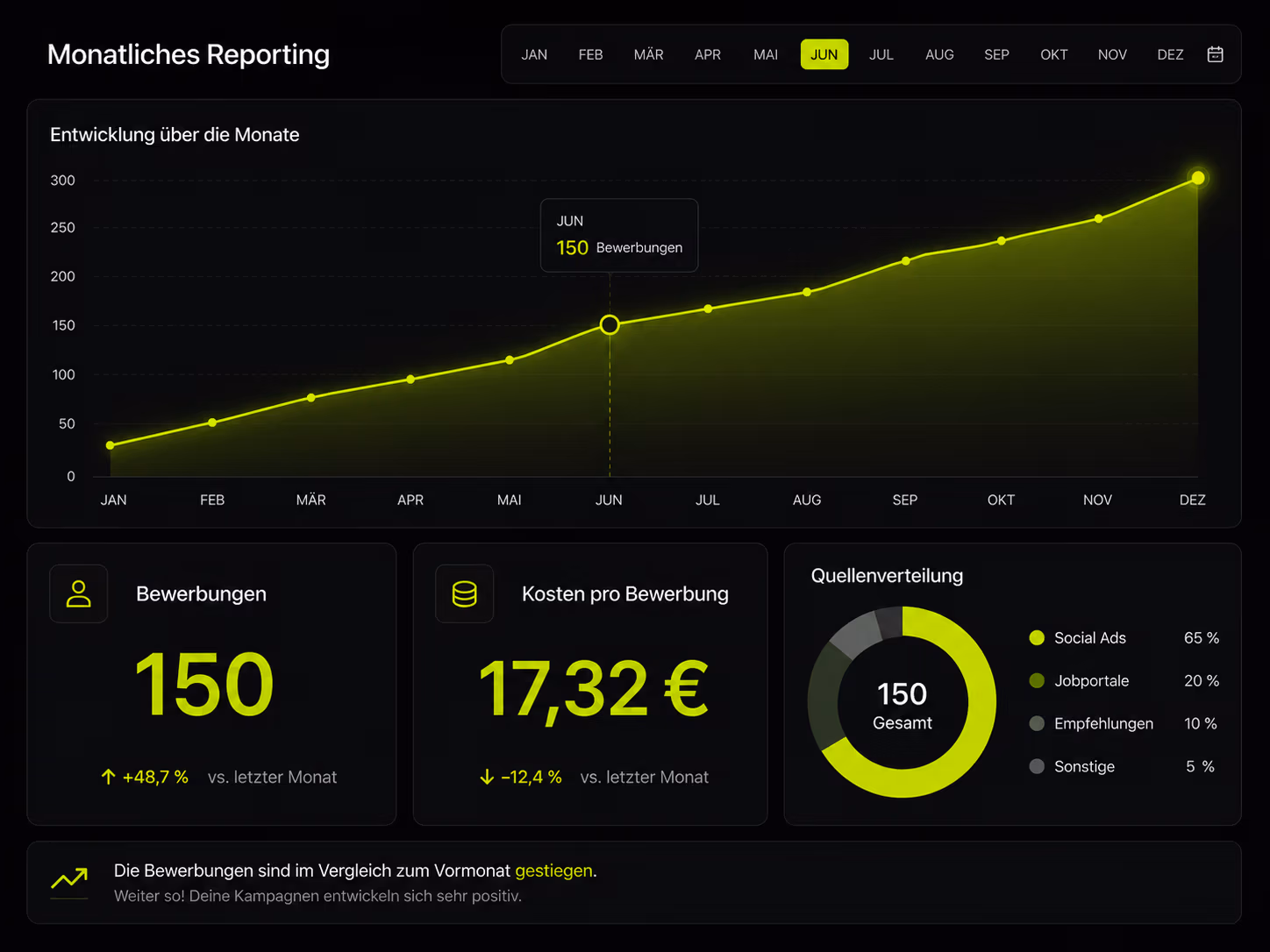Click the glowing DEZ data point on chart
The height and width of the screenshot is (952, 1270).
tap(1197, 178)
